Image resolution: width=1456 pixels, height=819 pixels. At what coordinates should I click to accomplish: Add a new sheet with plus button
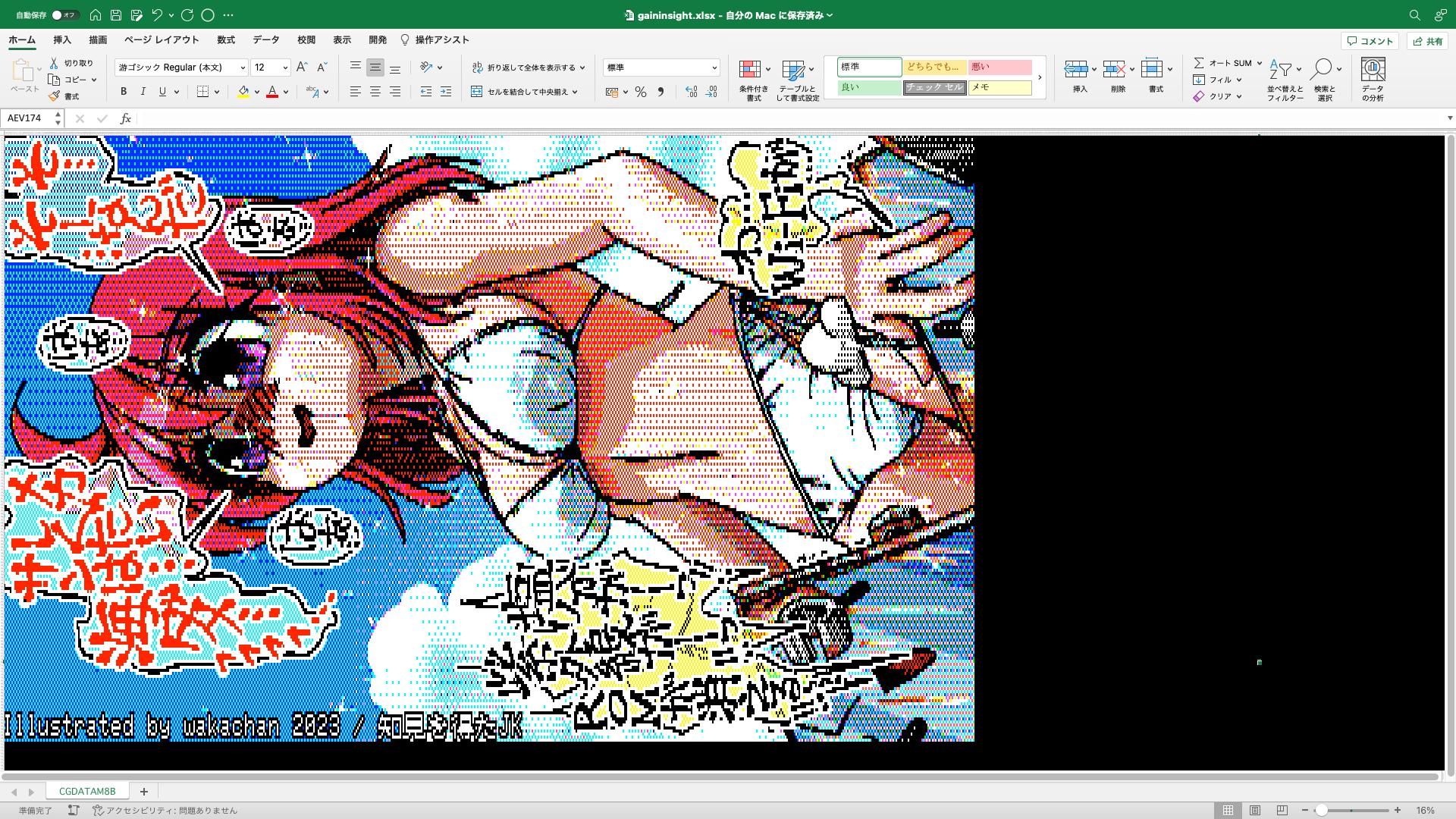[x=143, y=791]
